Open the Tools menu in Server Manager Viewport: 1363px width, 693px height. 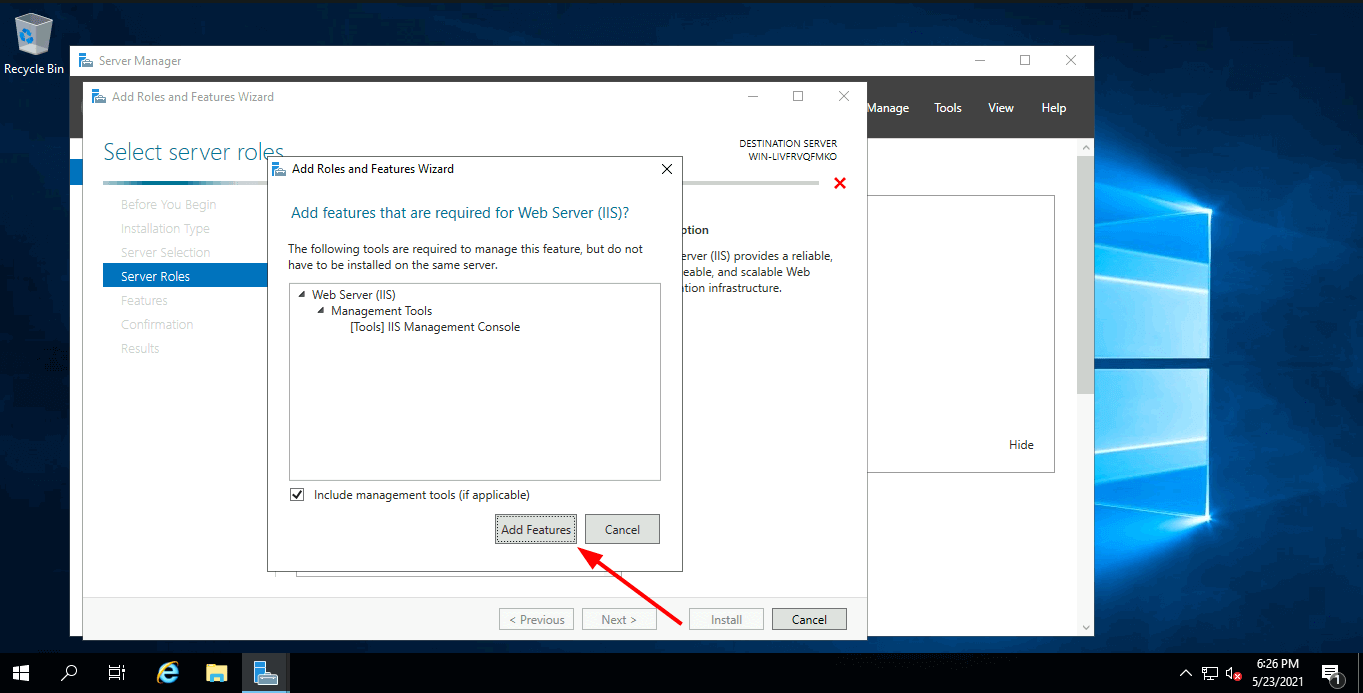[948, 108]
